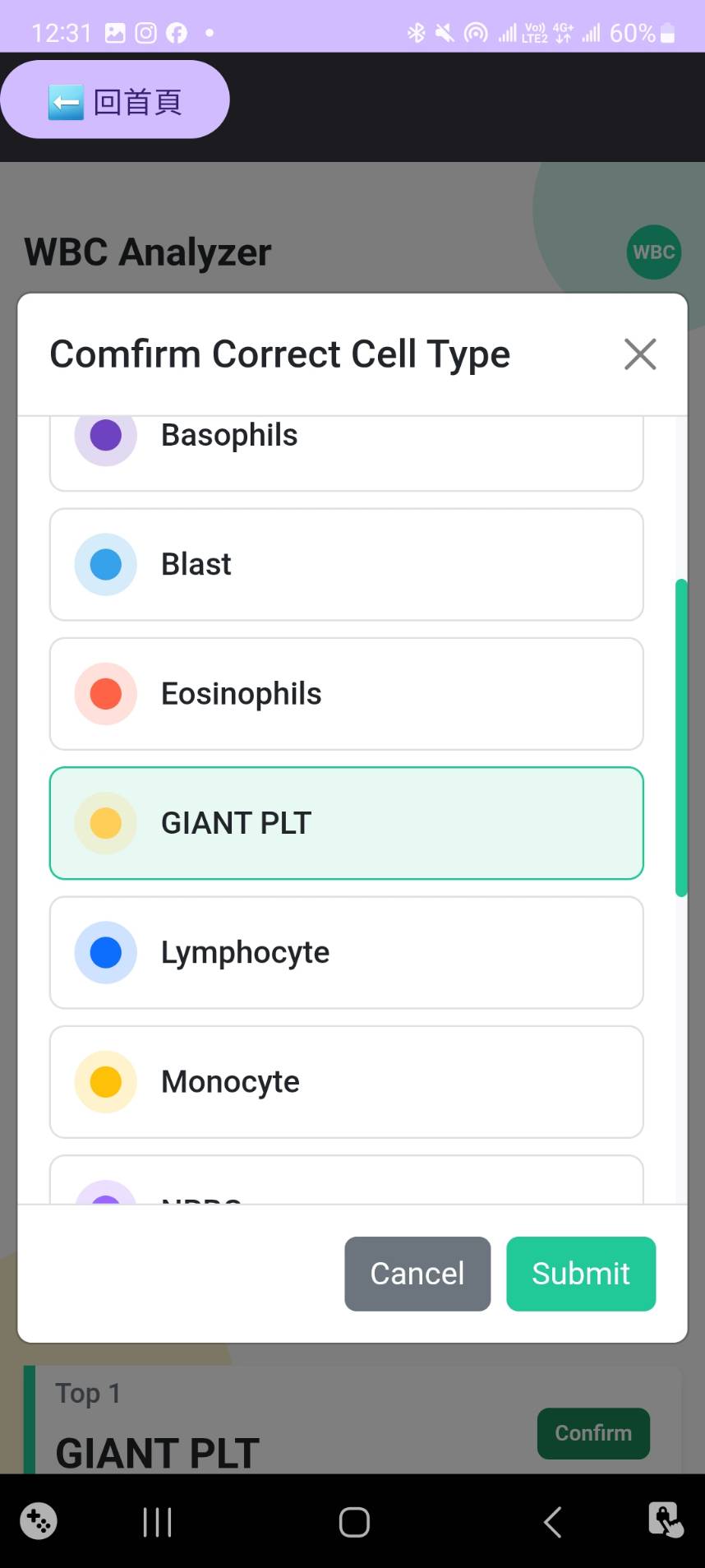The image size is (705, 1568).
Task: Pick Lymphocyte from the list
Action: click(346, 952)
